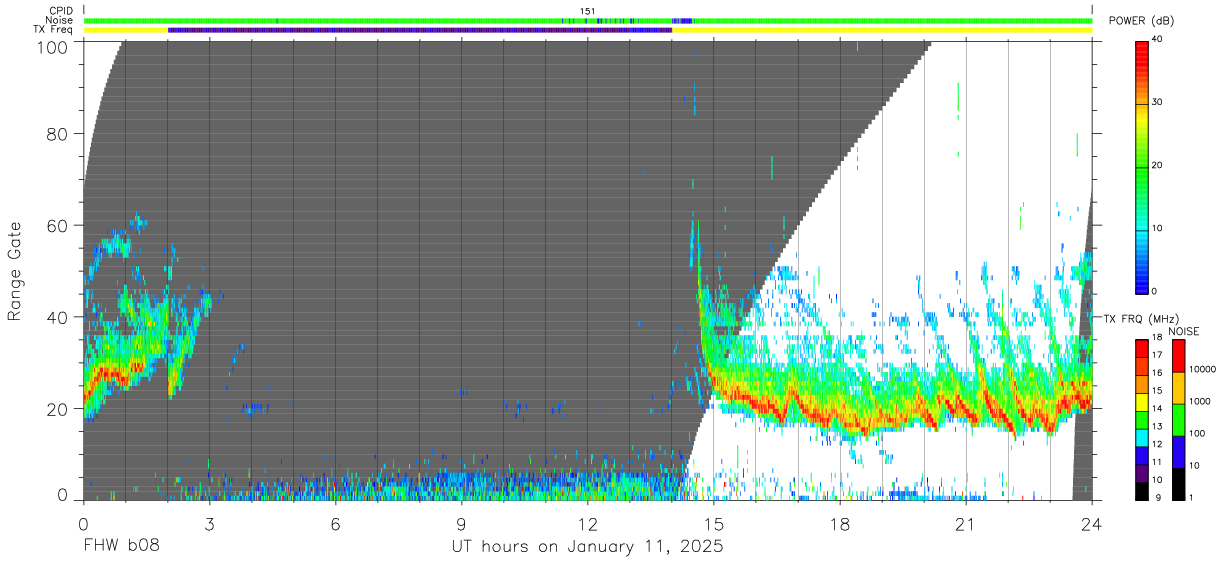Click the Range Gate y-axis title
The width and height of the screenshot is (1228, 567).
coord(15,272)
